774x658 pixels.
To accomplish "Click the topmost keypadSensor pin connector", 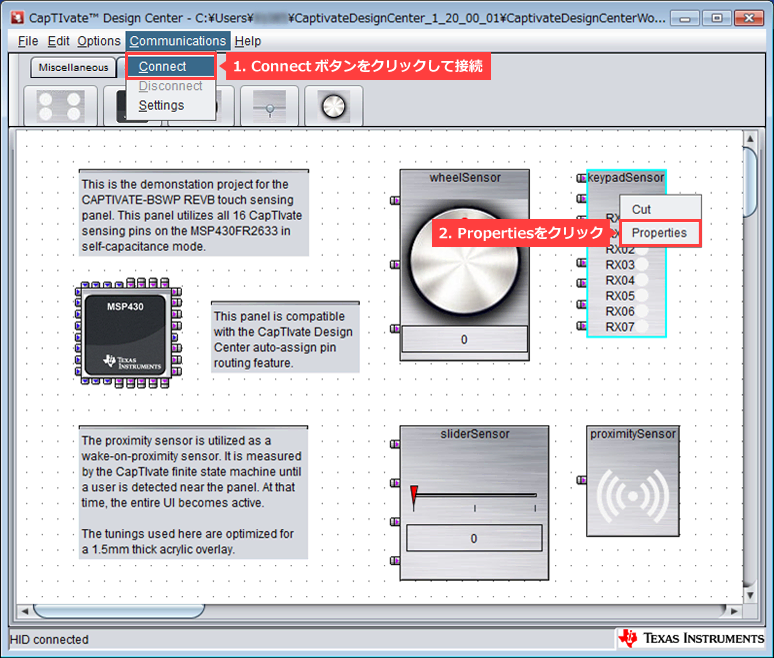I will [x=581, y=178].
